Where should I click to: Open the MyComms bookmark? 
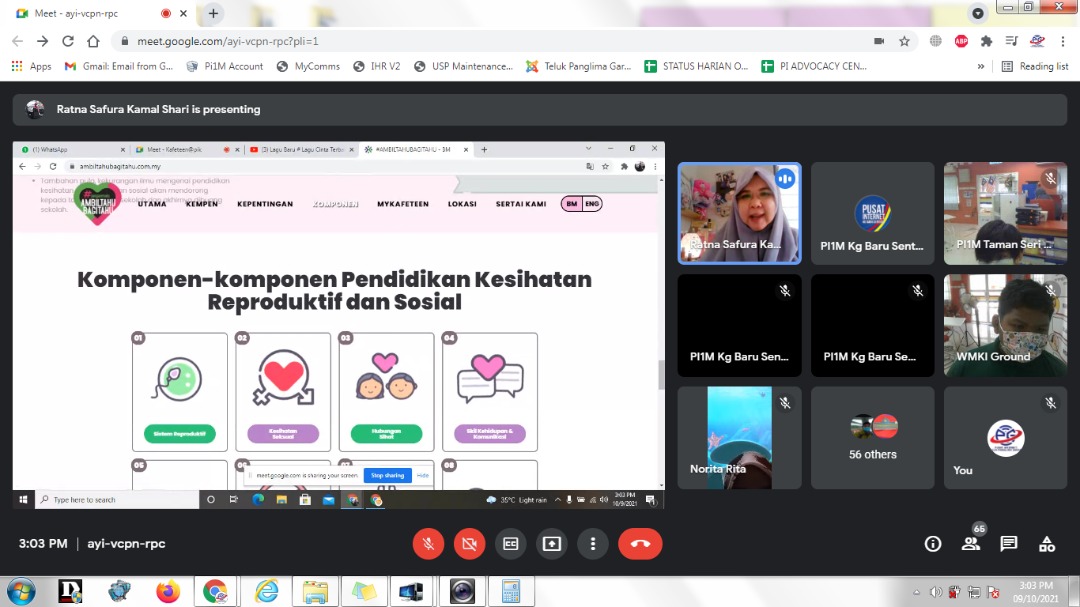(308, 66)
